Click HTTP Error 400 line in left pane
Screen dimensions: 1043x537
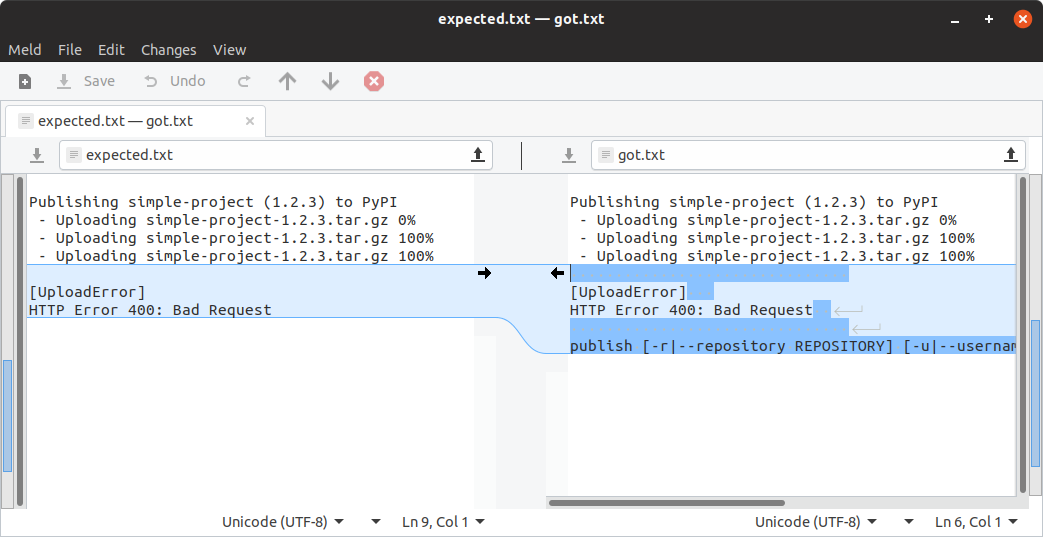coord(150,310)
